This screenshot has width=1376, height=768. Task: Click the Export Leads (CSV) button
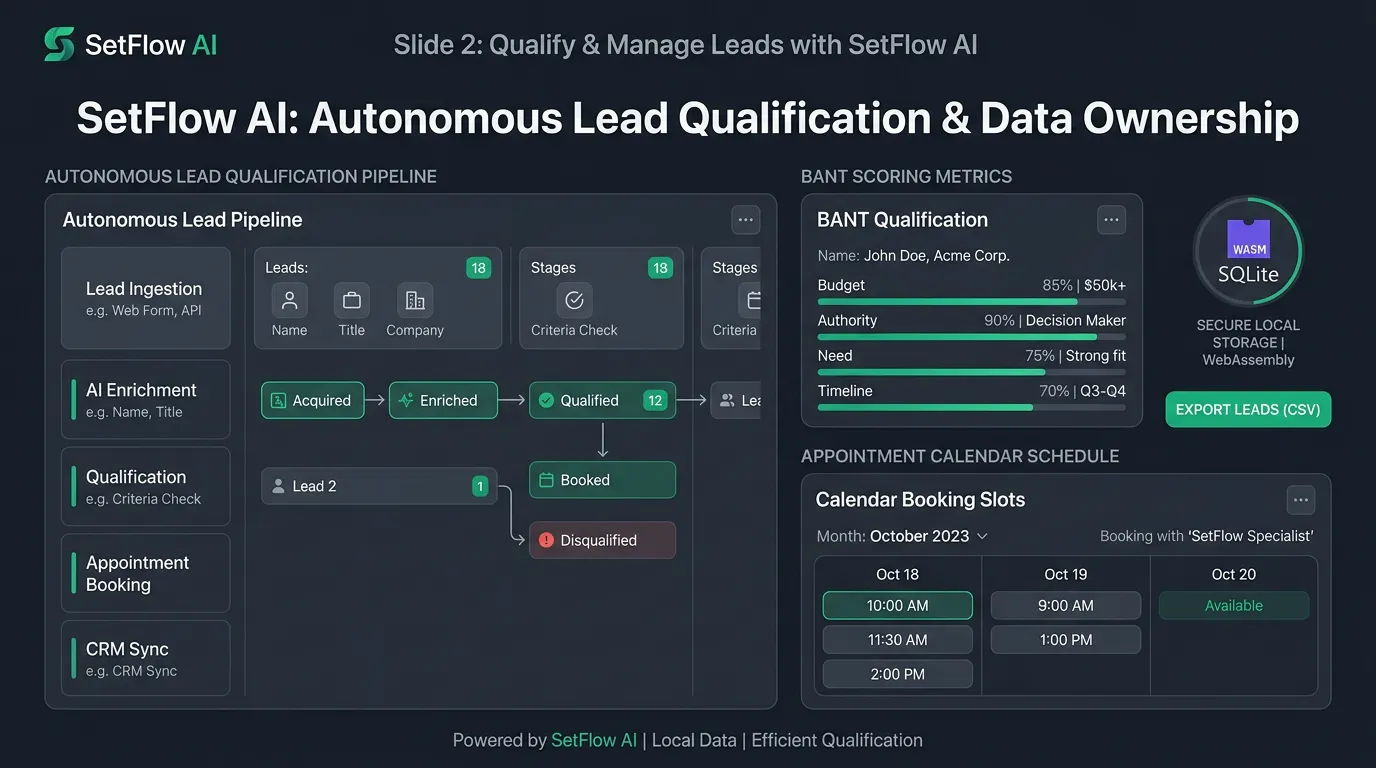1248,409
